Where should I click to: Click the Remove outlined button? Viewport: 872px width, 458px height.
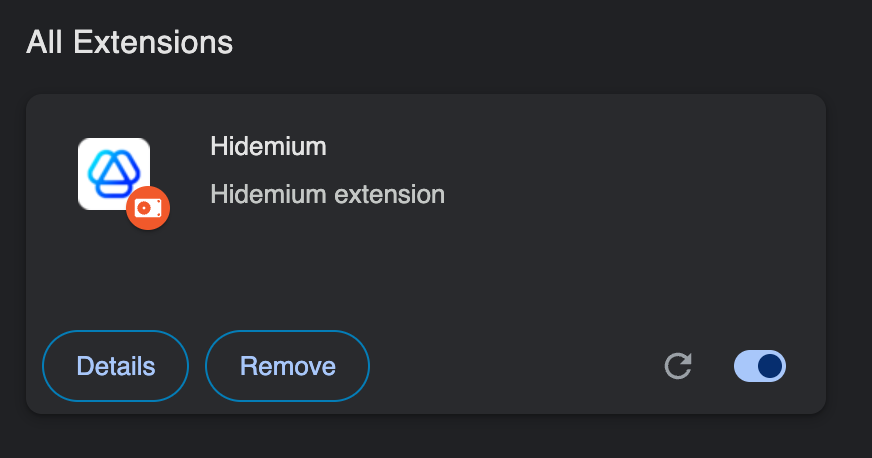coord(288,366)
